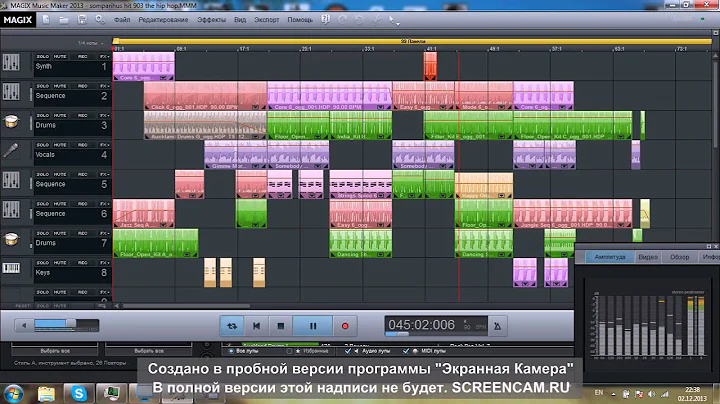Viewport: 720px width, 404px height.
Task: Open the FX dropdown on Sequence 2 track
Action: pos(105,86)
